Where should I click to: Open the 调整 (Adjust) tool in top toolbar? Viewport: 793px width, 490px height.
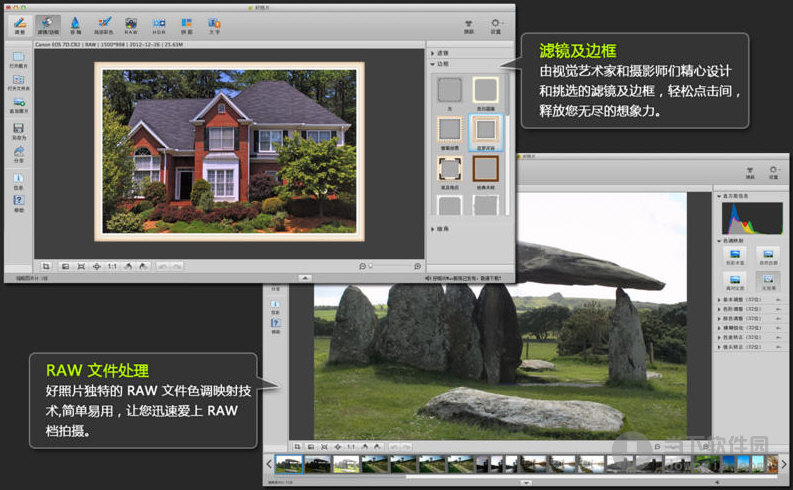pos(20,24)
